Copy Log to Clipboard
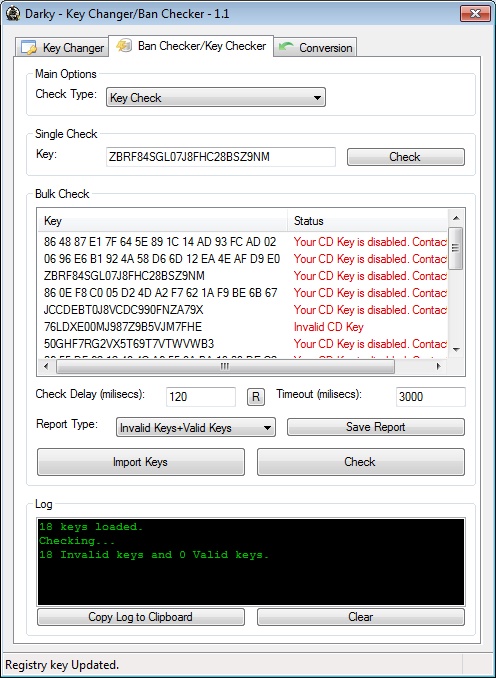Image resolution: width=496 pixels, height=678 pixels. click(x=141, y=617)
